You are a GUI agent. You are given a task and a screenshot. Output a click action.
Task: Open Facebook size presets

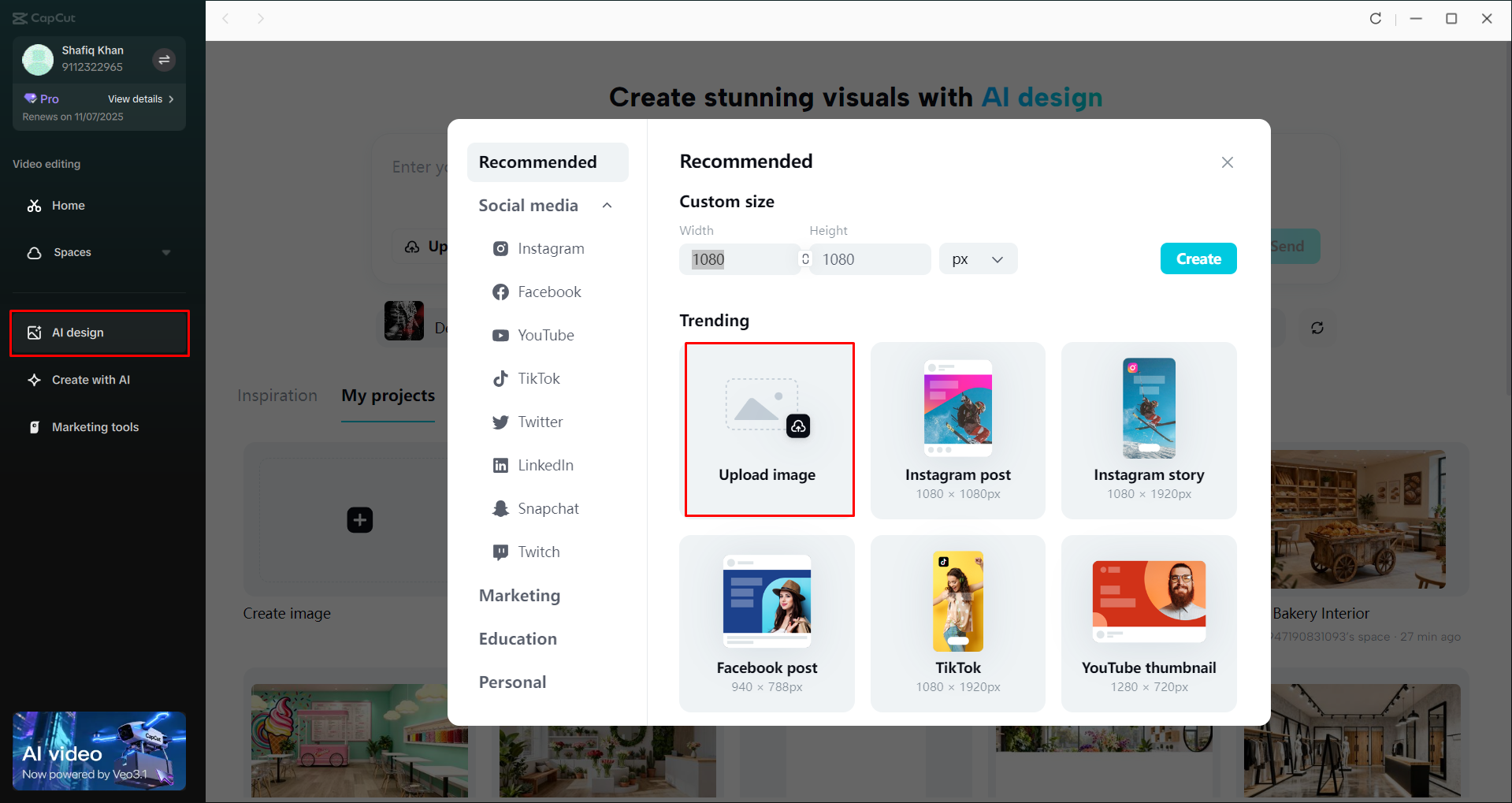pyautogui.click(x=501, y=292)
